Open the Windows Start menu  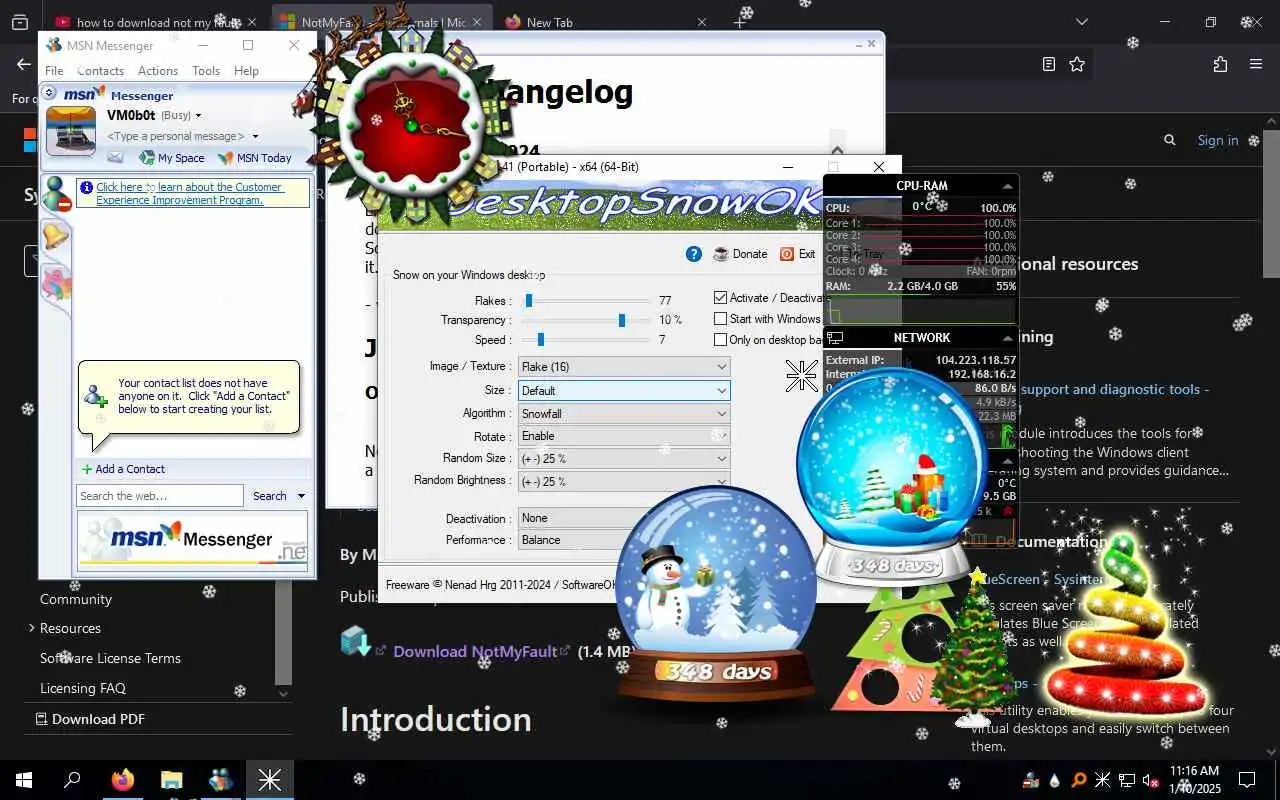pos(23,780)
